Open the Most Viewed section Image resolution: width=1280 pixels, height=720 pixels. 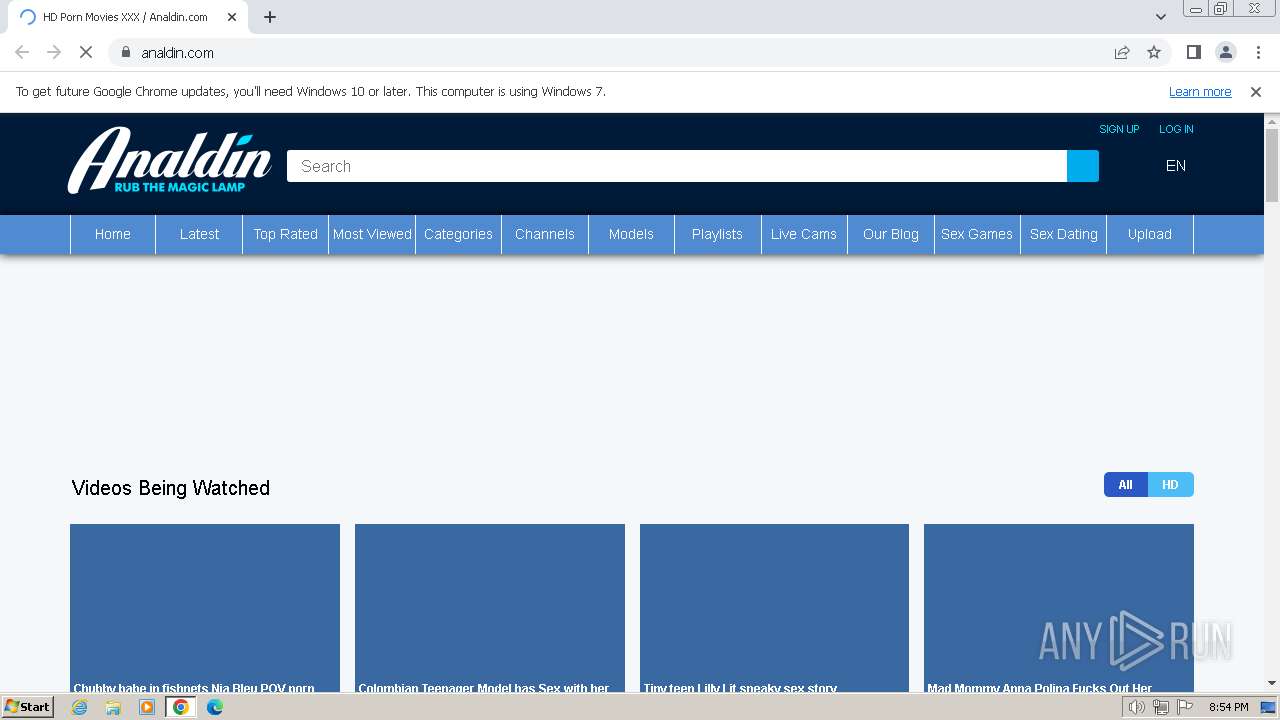pos(372,234)
